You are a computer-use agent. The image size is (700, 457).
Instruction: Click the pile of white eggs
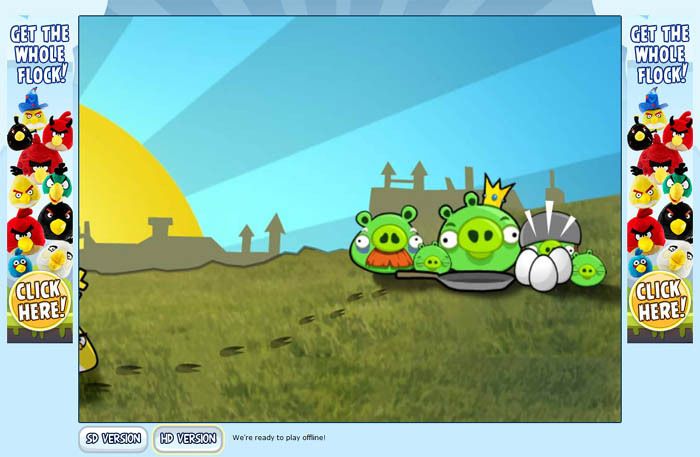(x=542, y=269)
